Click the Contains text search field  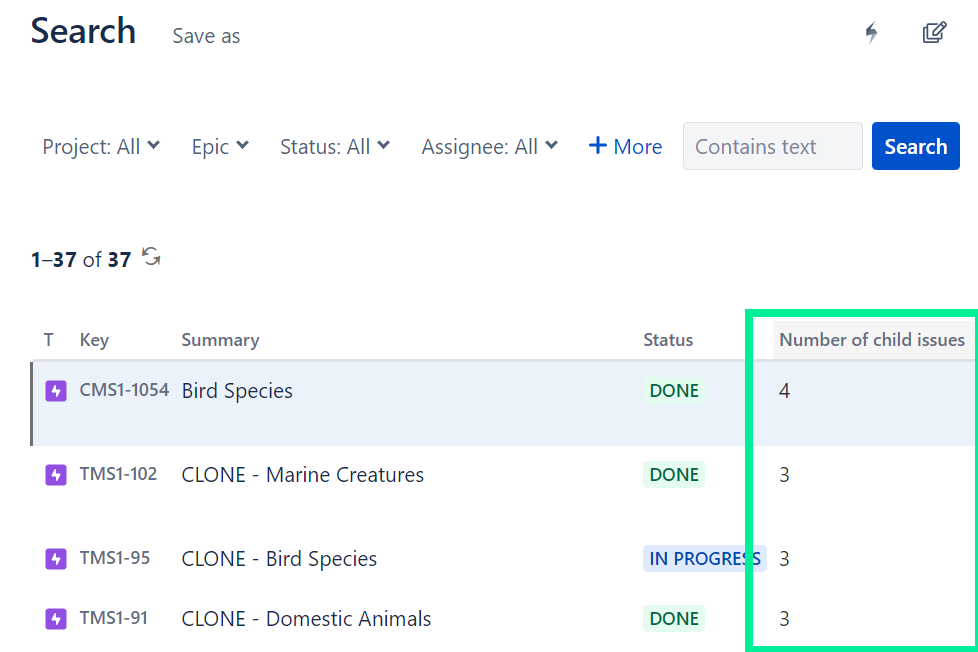pos(772,146)
